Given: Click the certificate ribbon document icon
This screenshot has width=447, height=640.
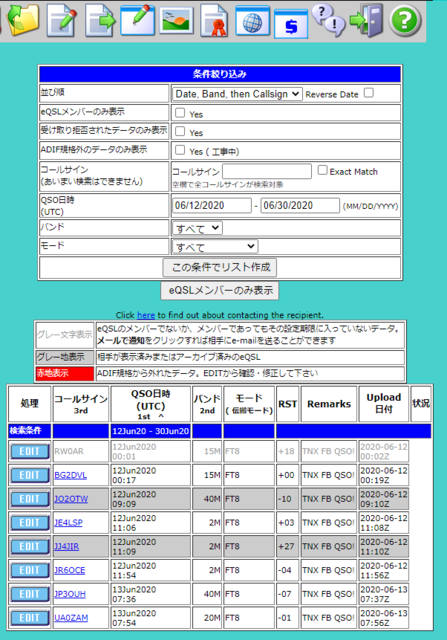Looking at the screenshot, I should (x=214, y=20).
